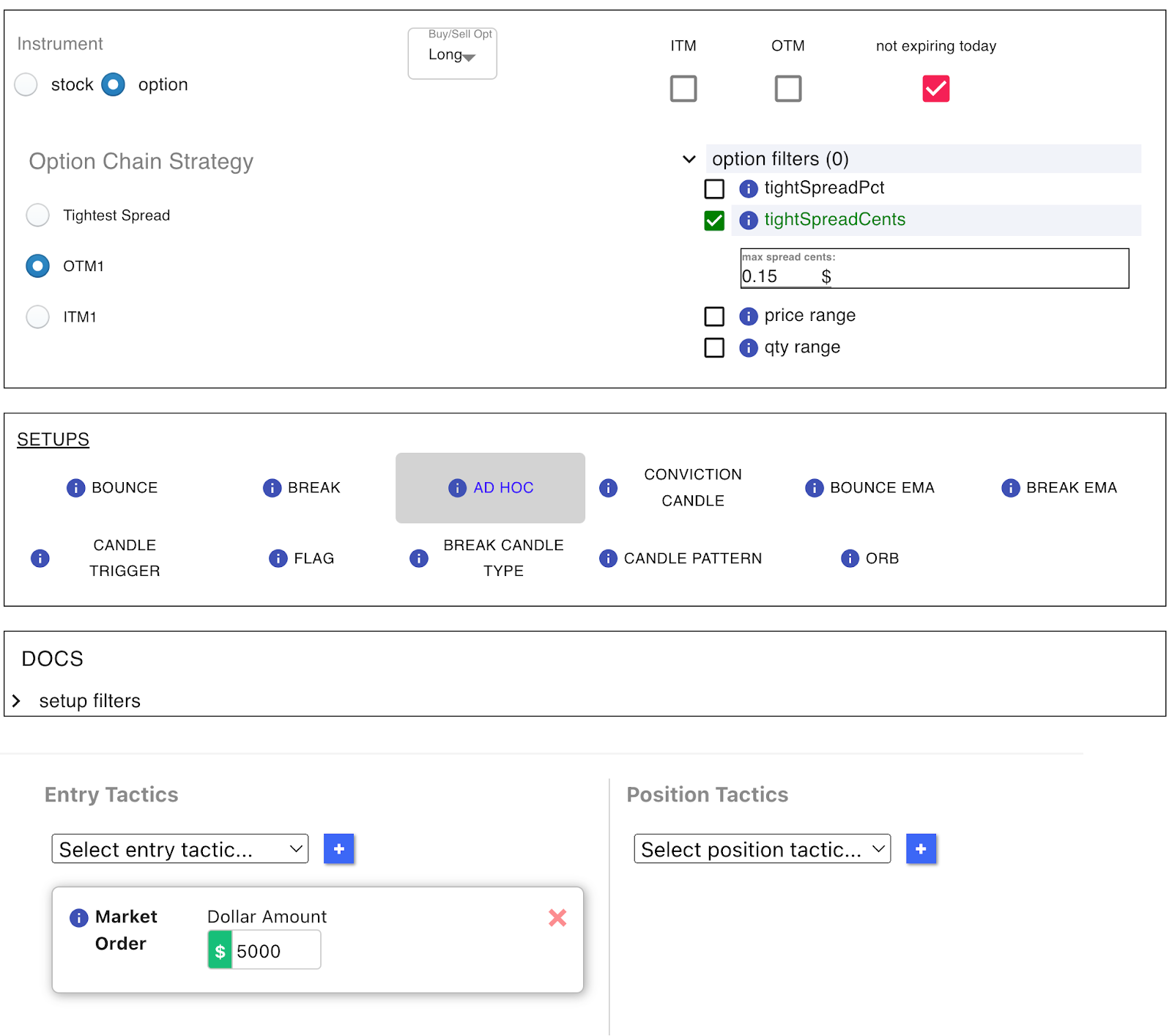Image resolution: width=1172 pixels, height=1036 pixels.
Task: Click the plus icon to add position tactic
Action: click(x=921, y=849)
